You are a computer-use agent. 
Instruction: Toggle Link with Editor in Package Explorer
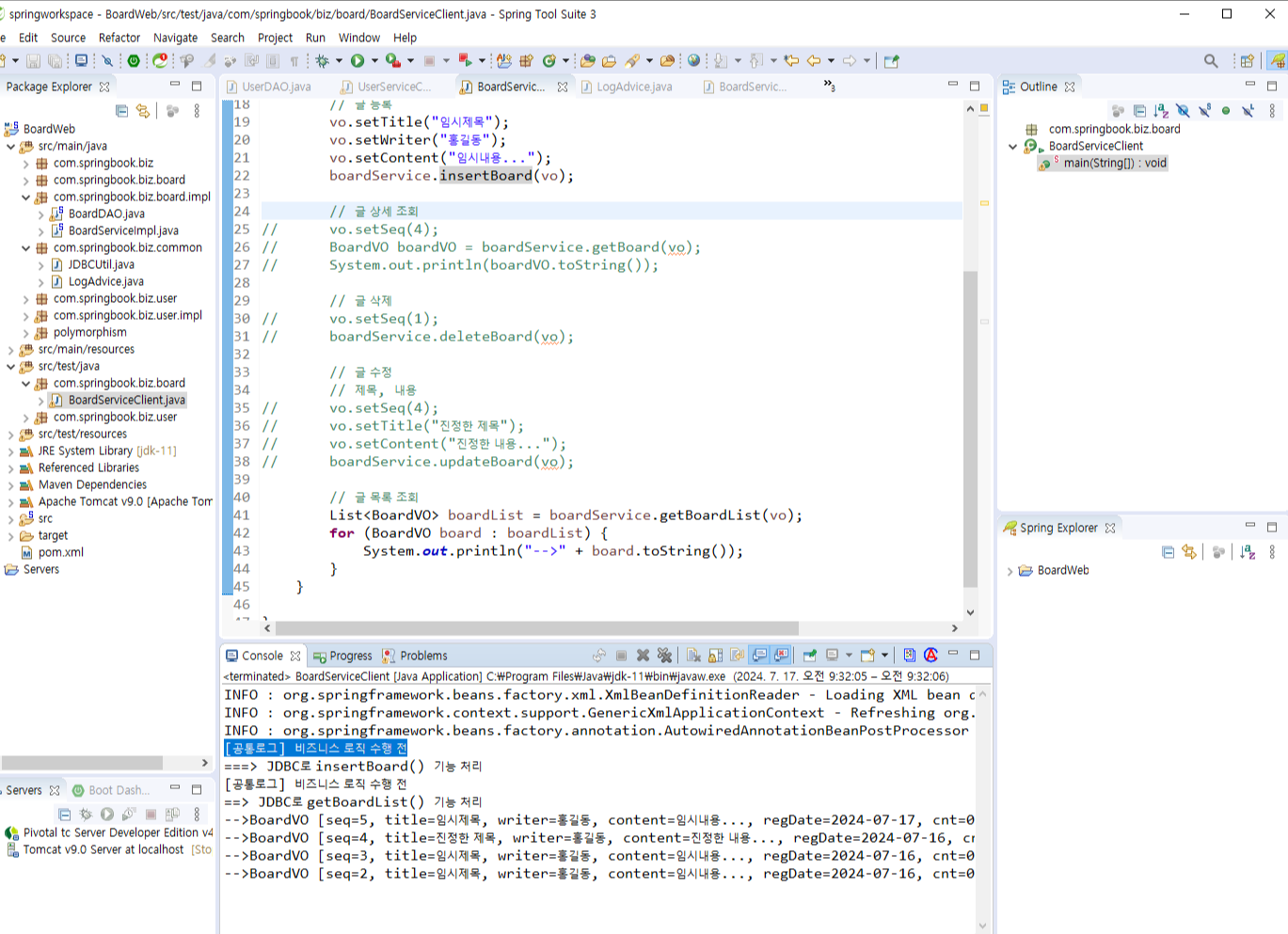[x=143, y=111]
